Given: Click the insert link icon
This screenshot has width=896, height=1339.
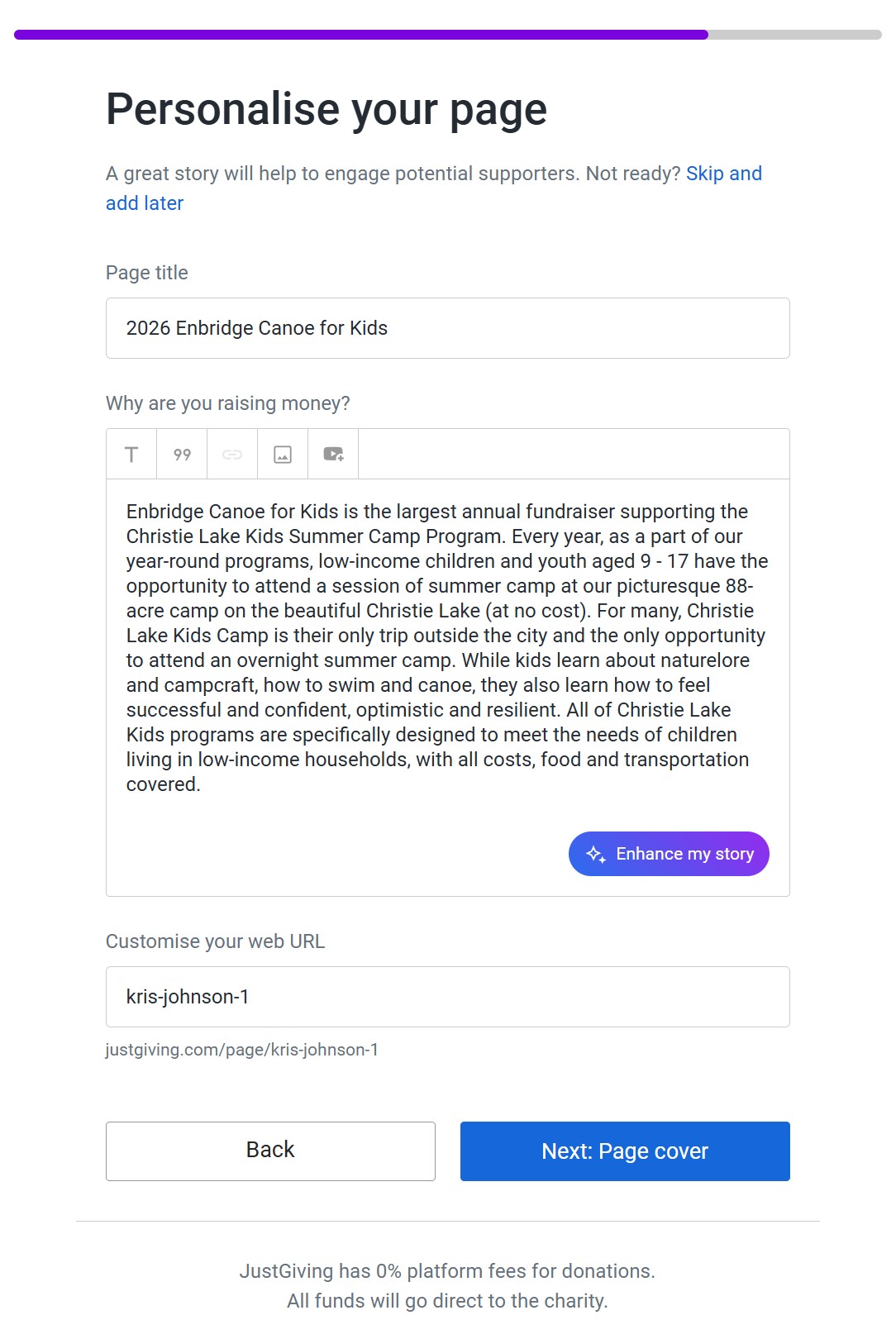Looking at the screenshot, I should tap(232, 455).
